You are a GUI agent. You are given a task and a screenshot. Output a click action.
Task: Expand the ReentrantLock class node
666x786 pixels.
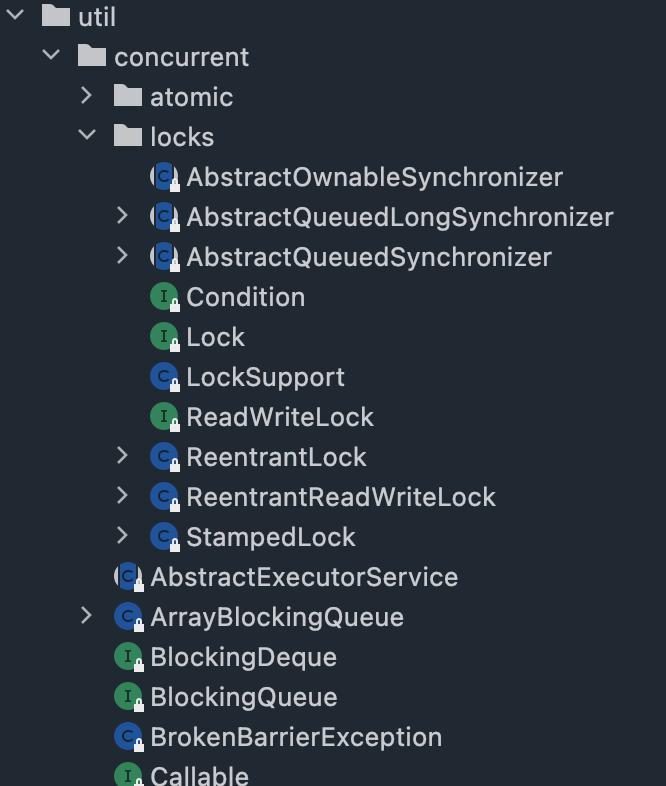click(122, 456)
